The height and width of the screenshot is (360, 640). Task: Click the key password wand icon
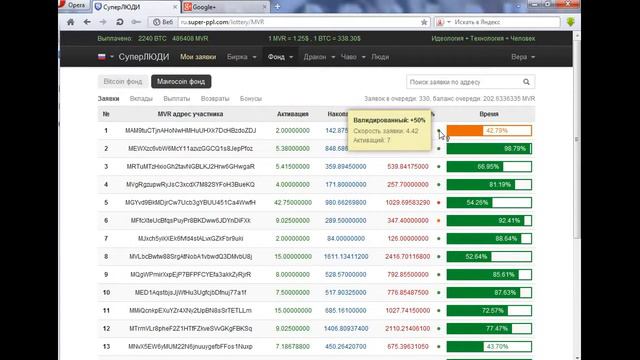(136, 22)
